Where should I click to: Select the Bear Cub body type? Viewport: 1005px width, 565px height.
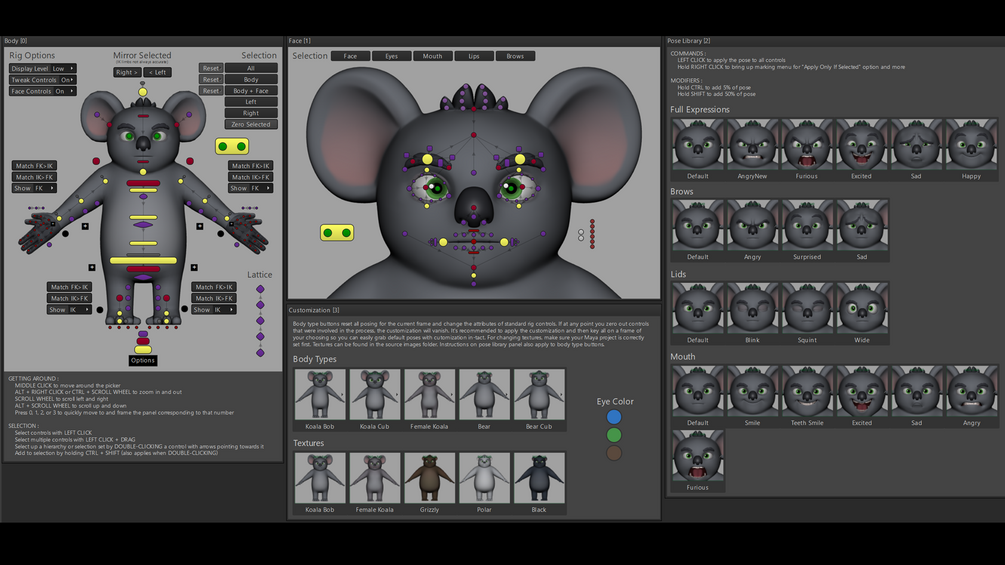click(x=539, y=394)
